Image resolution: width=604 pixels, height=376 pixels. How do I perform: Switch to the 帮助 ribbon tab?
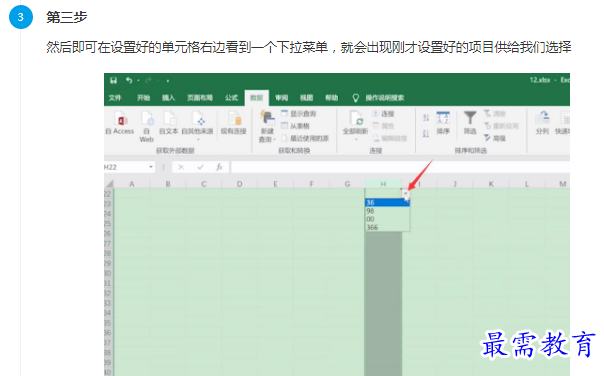coord(331,97)
